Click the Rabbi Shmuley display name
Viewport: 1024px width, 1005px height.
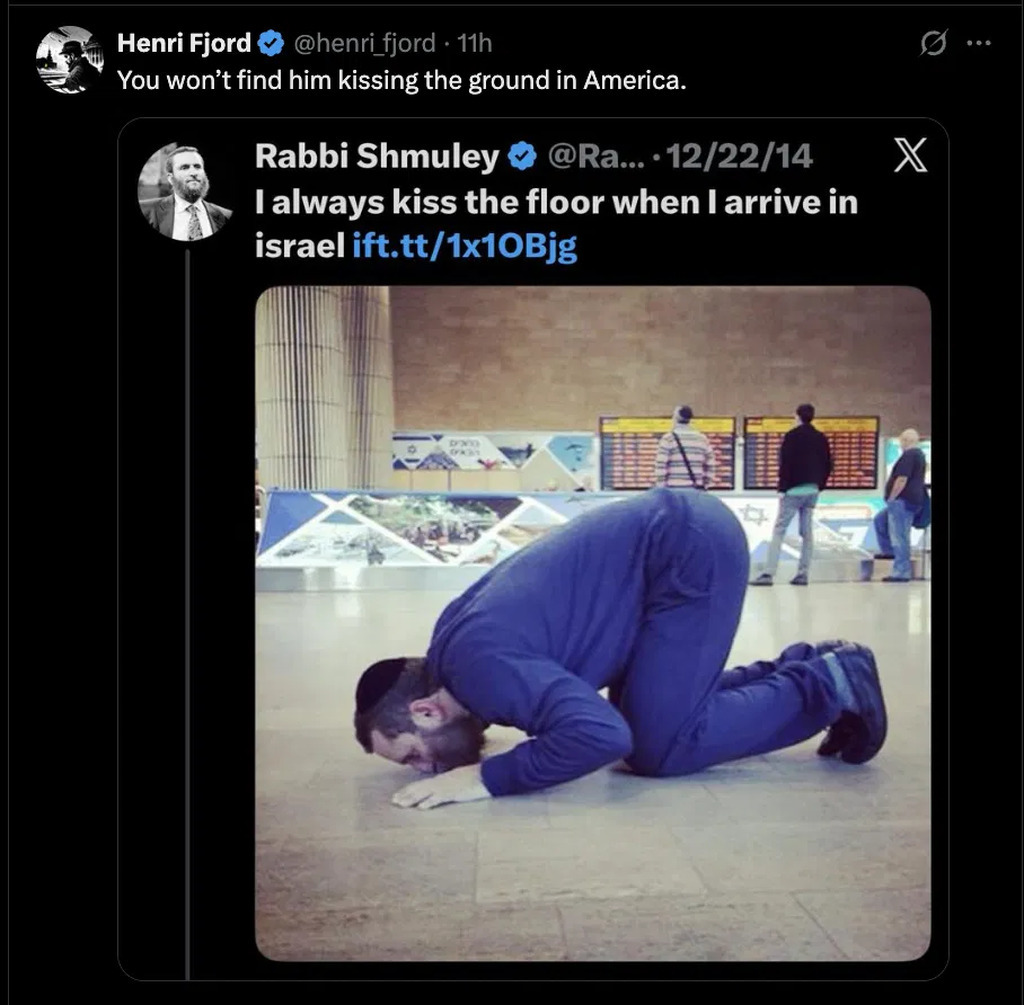[x=376, y=156]
